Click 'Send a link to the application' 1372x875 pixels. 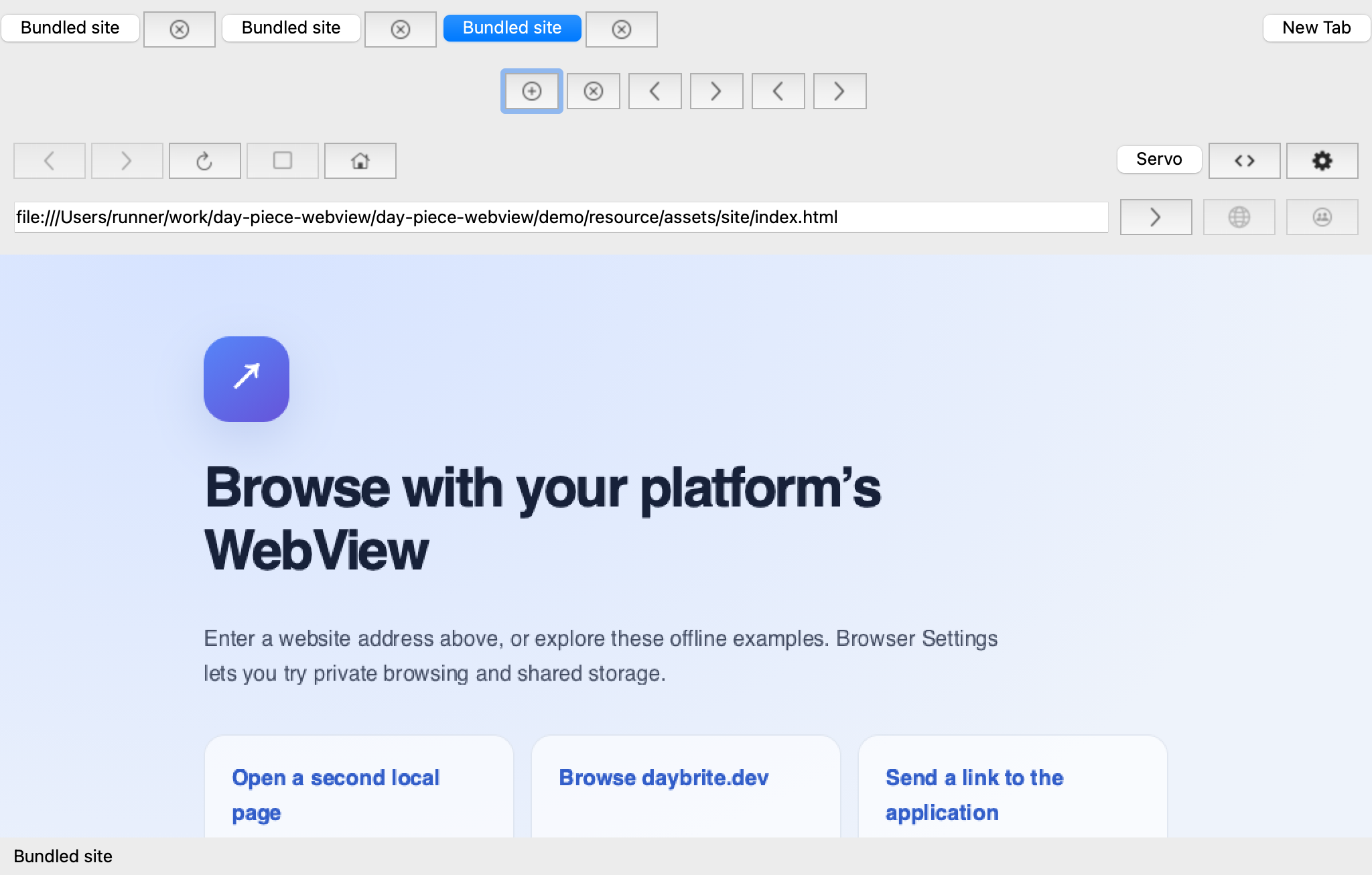point(975,795)
